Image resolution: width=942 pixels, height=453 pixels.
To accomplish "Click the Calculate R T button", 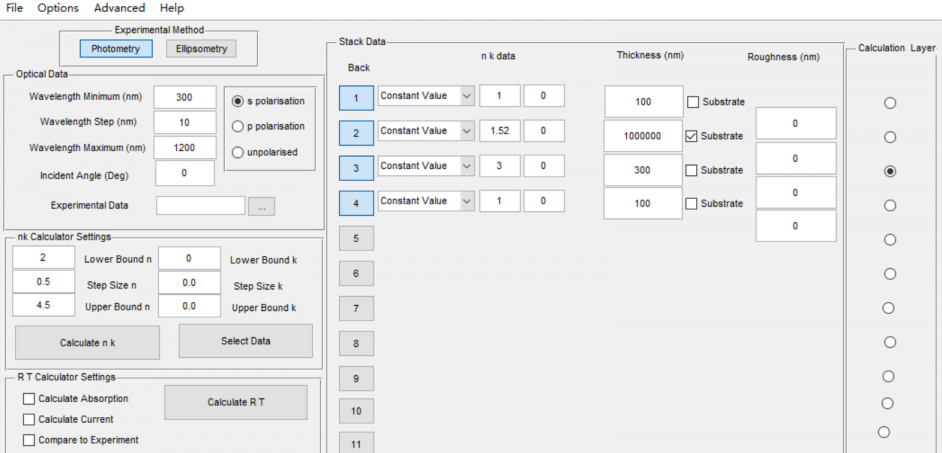I will 235,402.
